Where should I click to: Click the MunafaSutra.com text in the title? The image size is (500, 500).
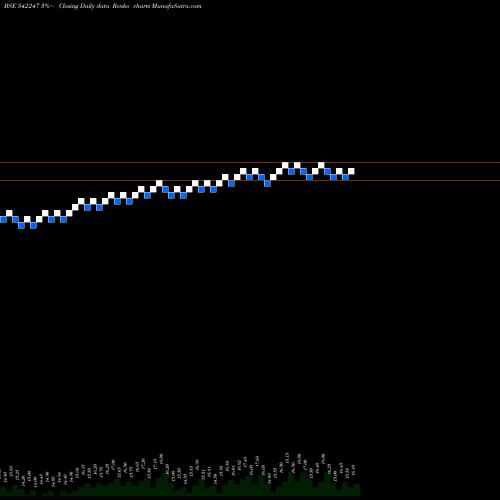click(176, 6)
